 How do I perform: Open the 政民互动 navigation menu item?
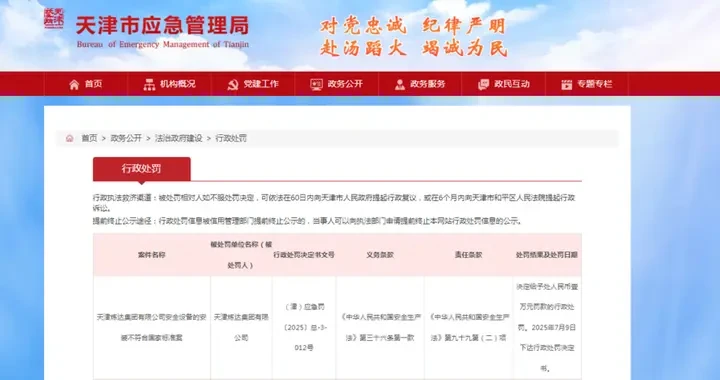click(x=503, y=84)
